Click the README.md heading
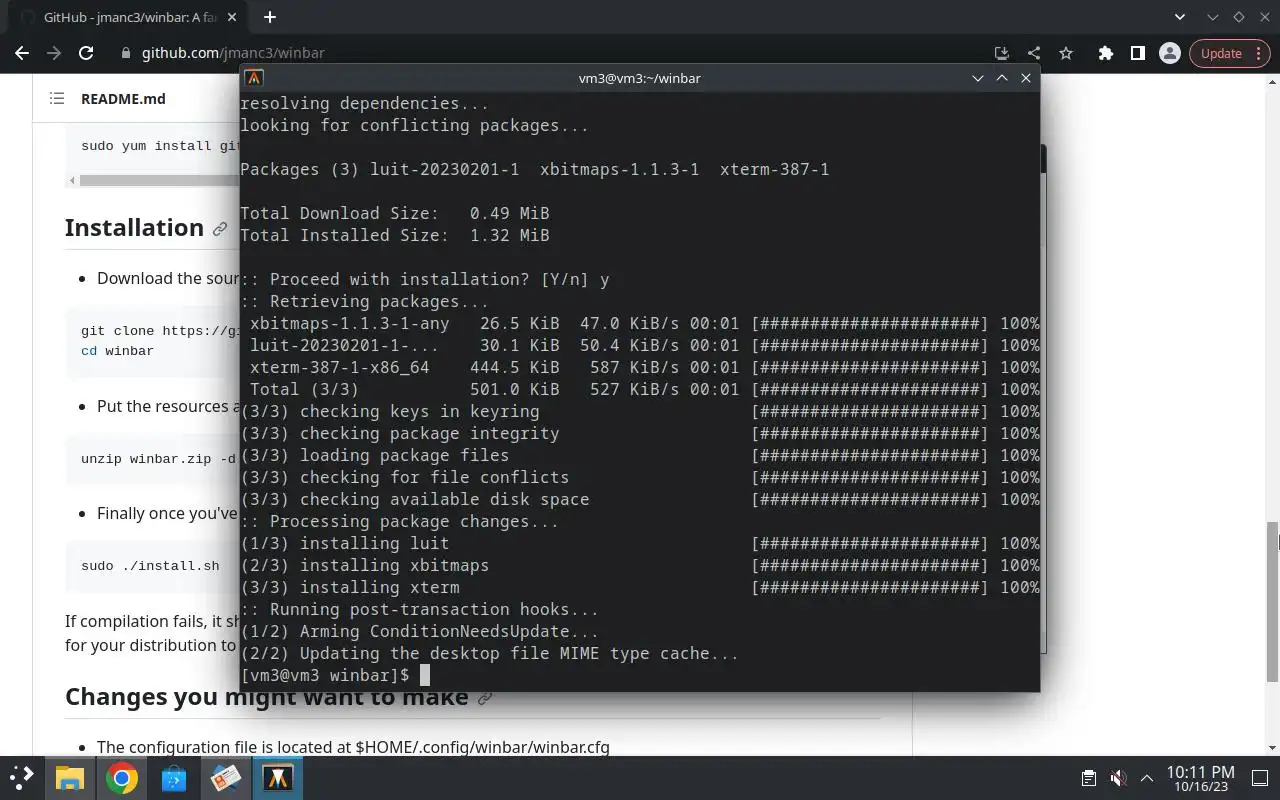Viewport: 1280px width, 800px height. (123, 98)
